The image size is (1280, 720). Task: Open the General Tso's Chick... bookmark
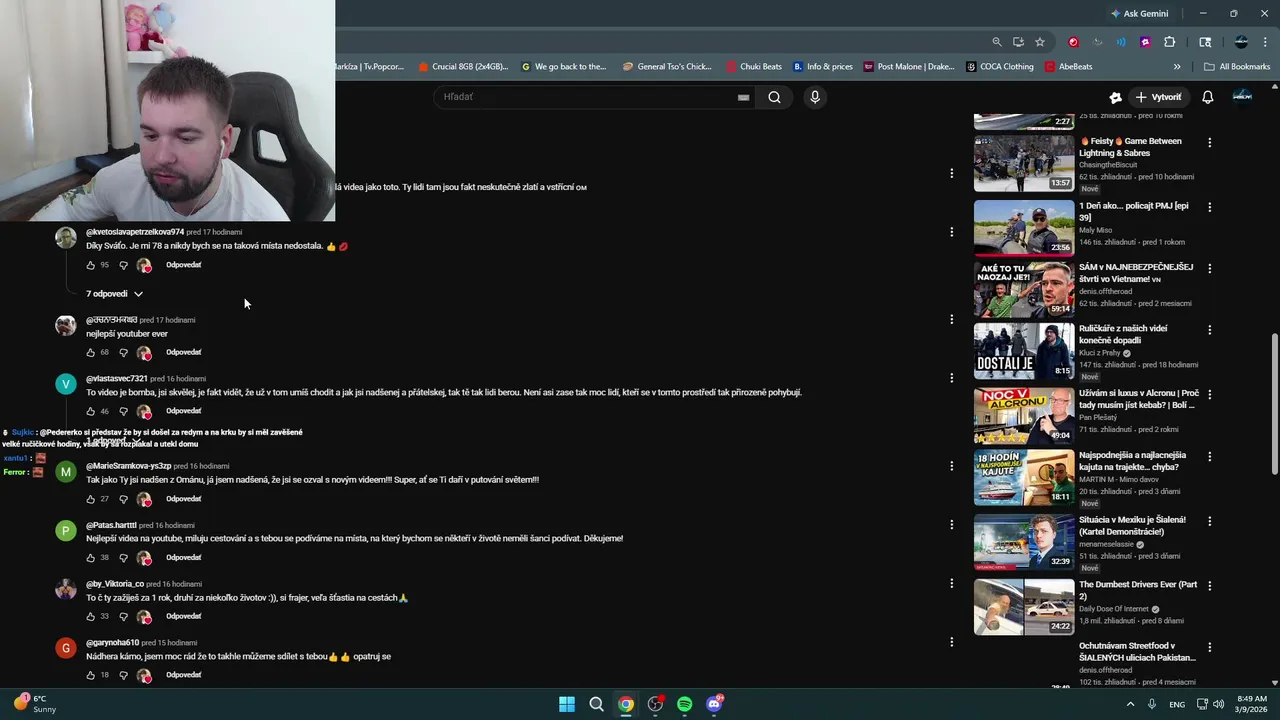click(667, 67)
